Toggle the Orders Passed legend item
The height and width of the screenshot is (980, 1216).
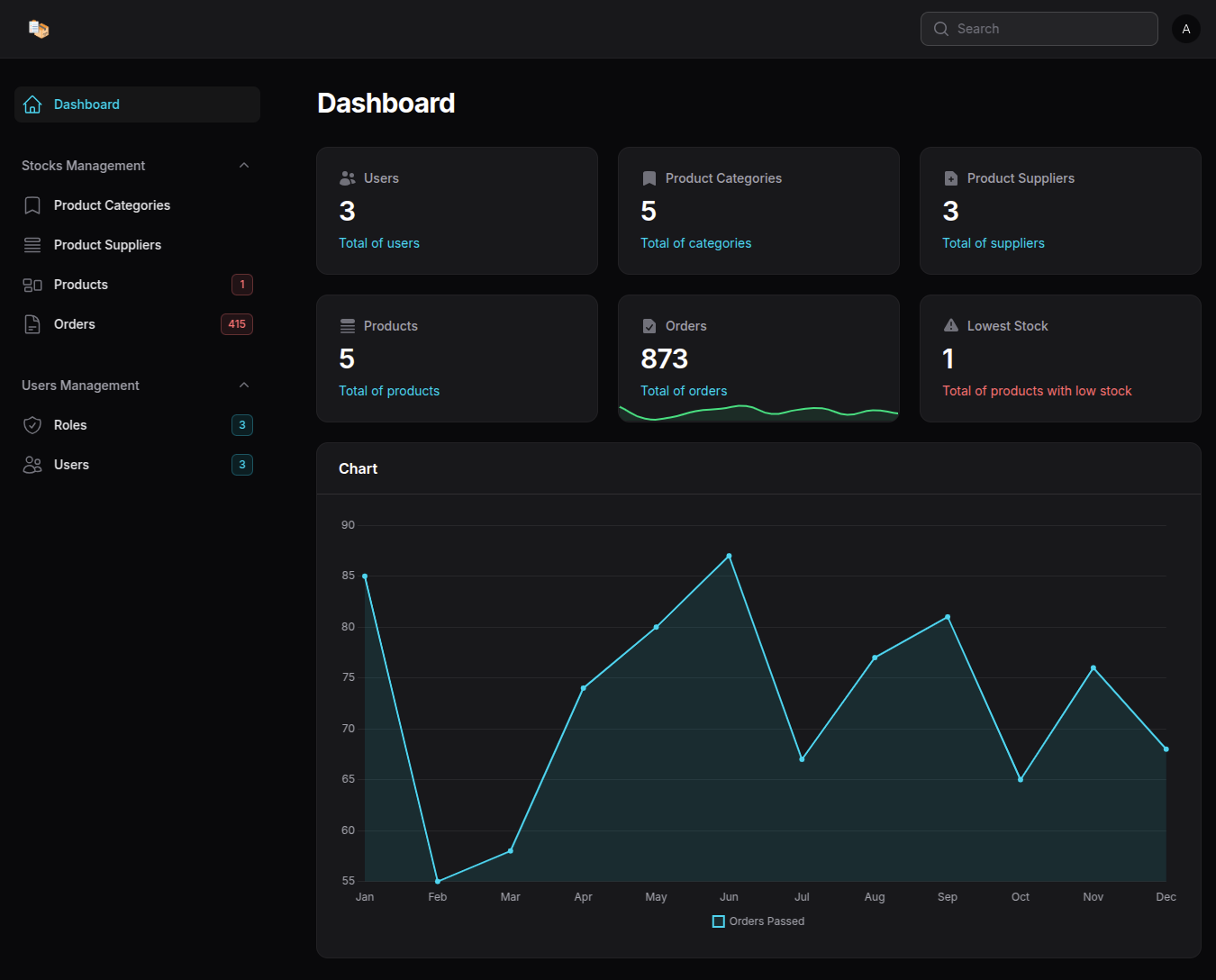[x=758, y=921]
